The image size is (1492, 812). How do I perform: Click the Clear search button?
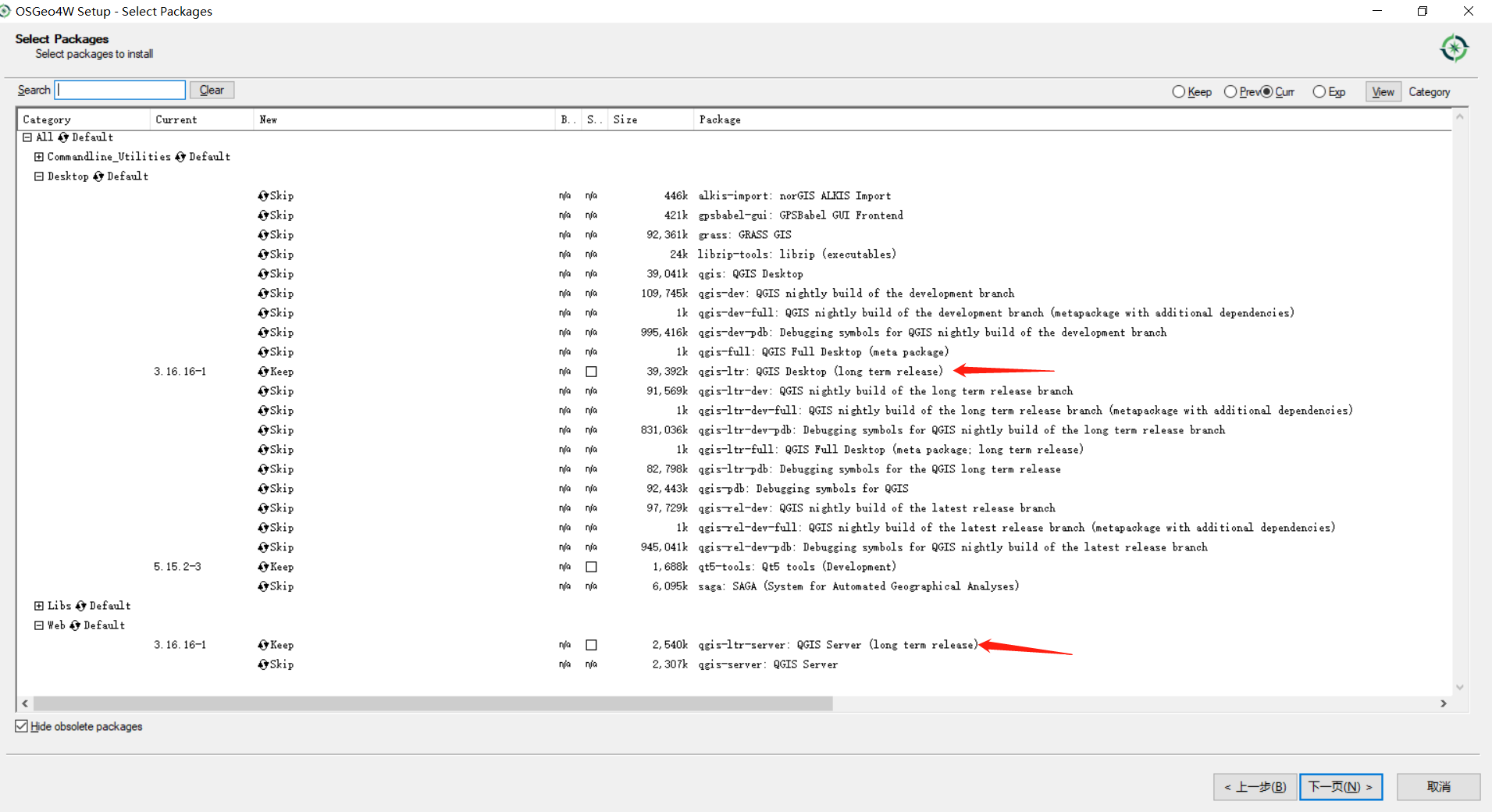[212, 90]
